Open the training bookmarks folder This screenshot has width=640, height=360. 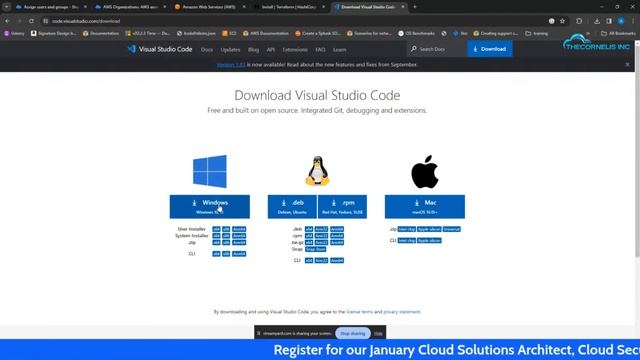click(x=537, y=33)
